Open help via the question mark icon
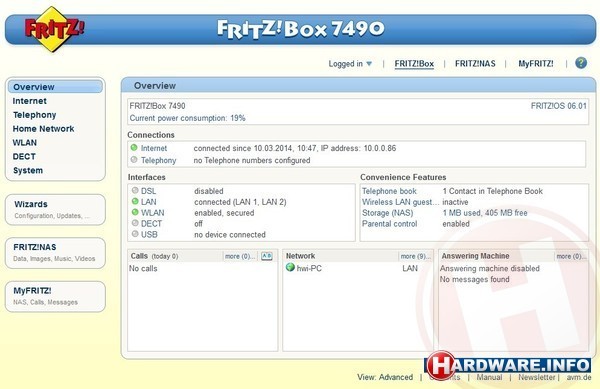The image size is (600, 389). pos(581,63)
